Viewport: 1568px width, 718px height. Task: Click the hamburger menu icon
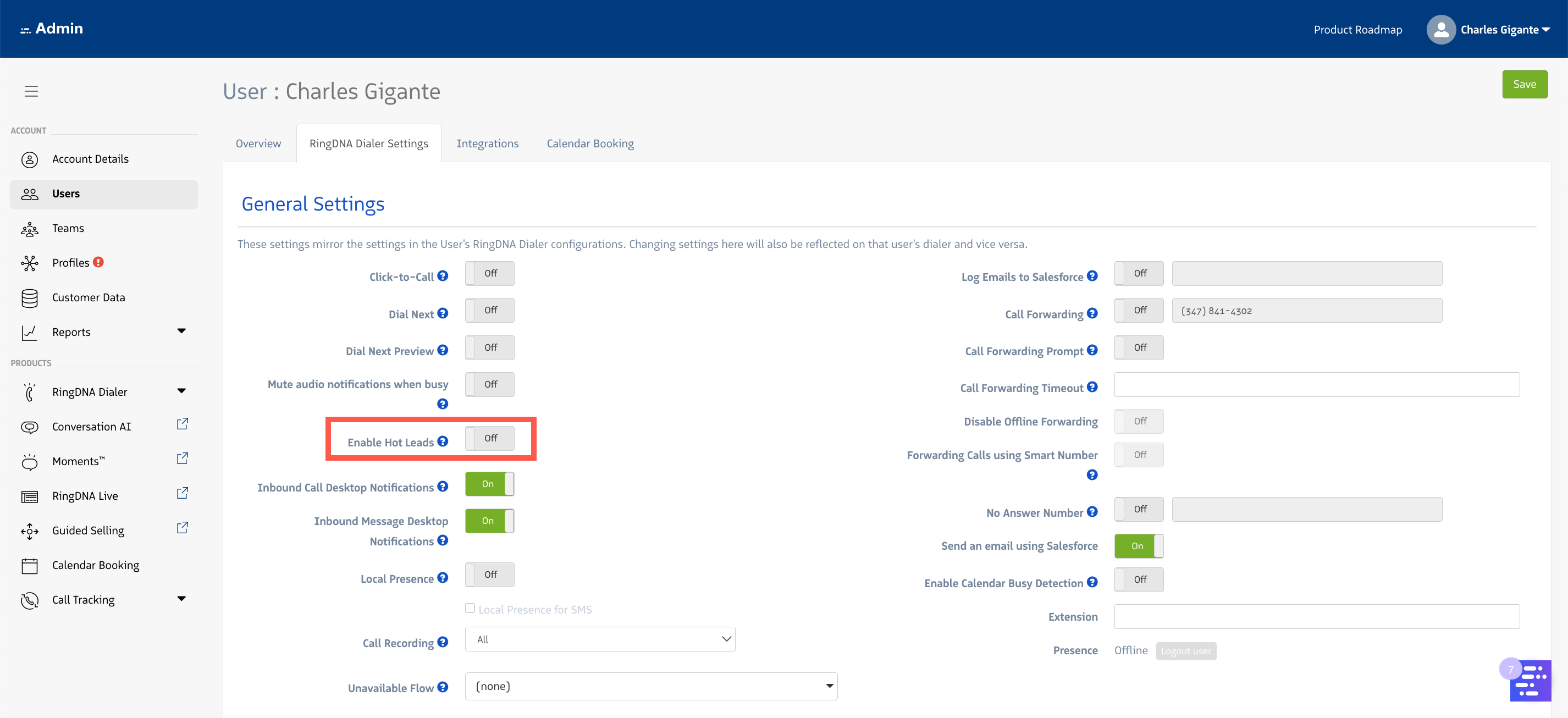click(x=31, y=91)
